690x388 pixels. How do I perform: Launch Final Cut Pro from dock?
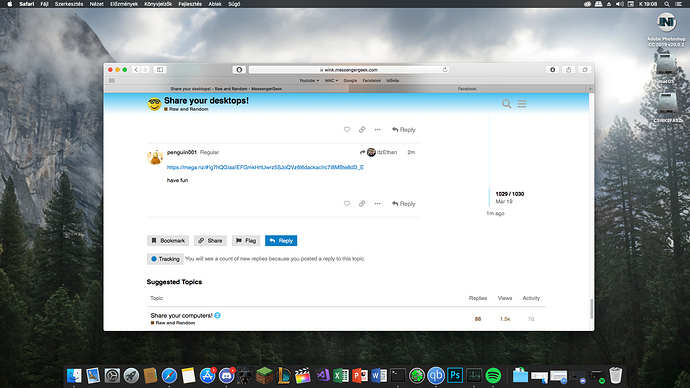(303, 376)
